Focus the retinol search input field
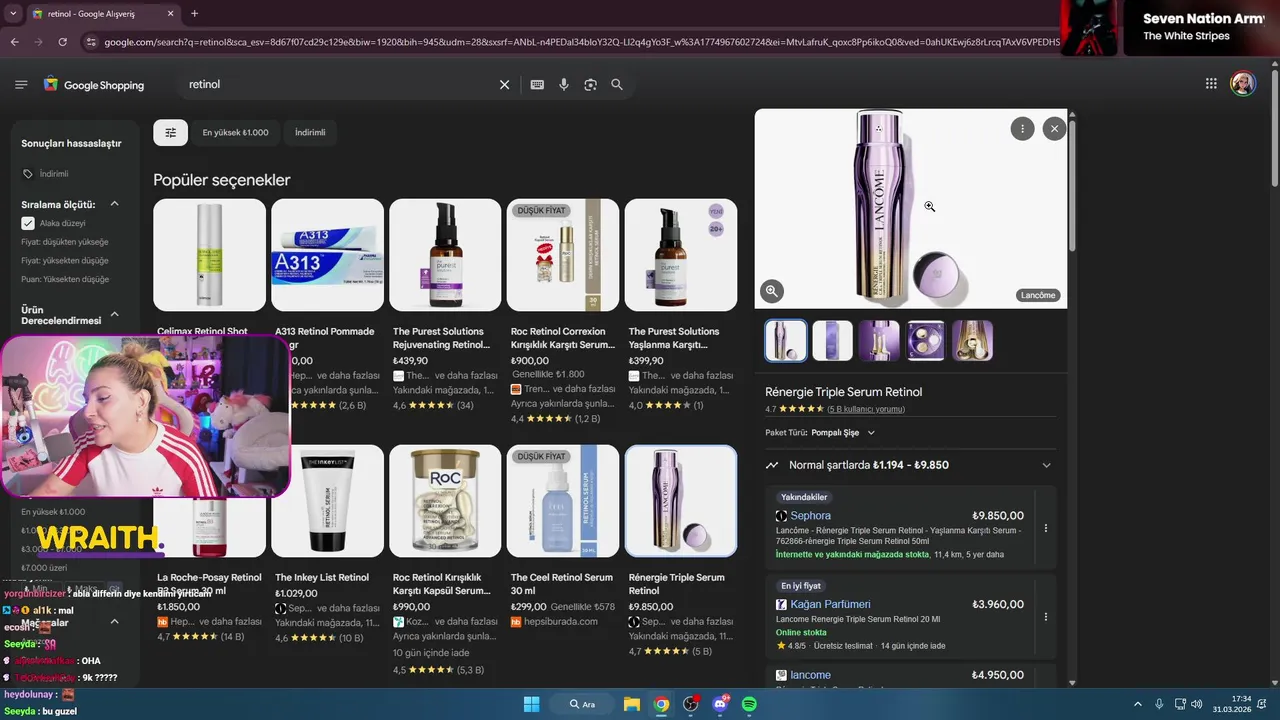The height and width of the screenshot is (720, 1280). click(340, 85)
